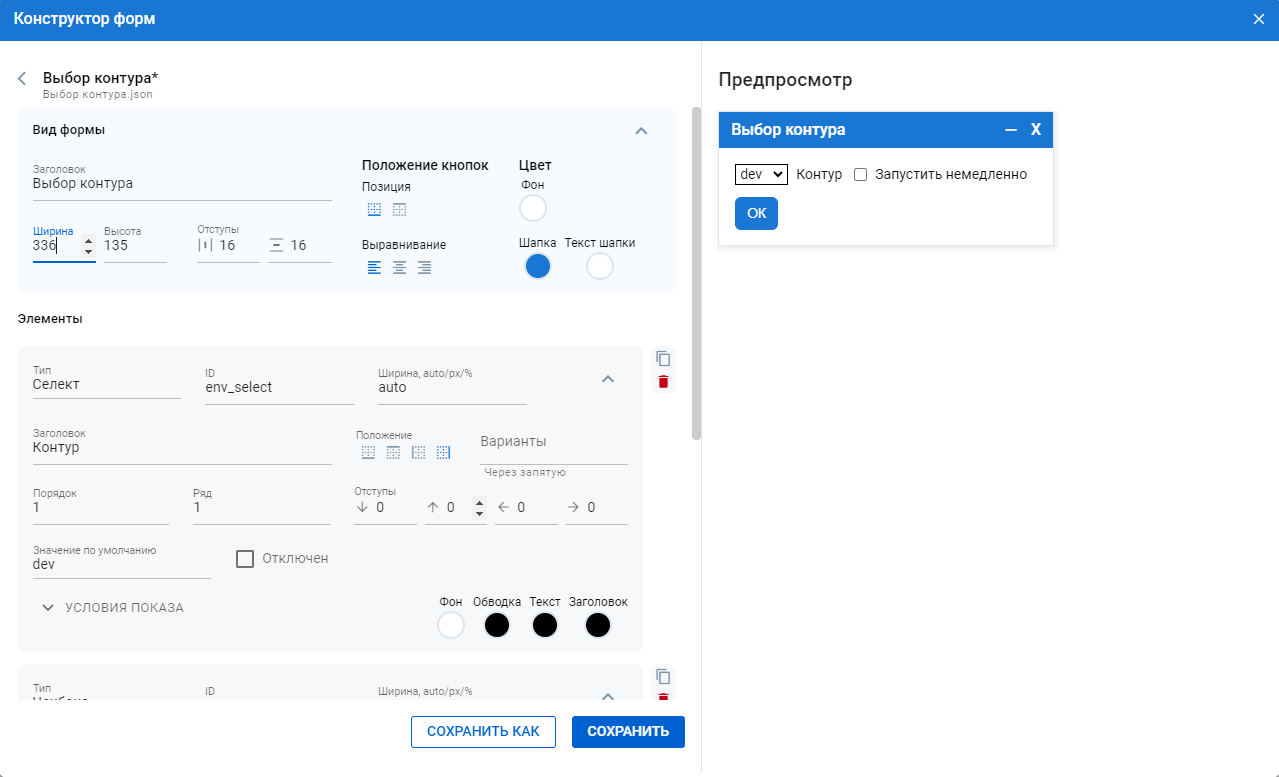
Task: Set button position to top in Позиция
Action: (x=399, y=210)
